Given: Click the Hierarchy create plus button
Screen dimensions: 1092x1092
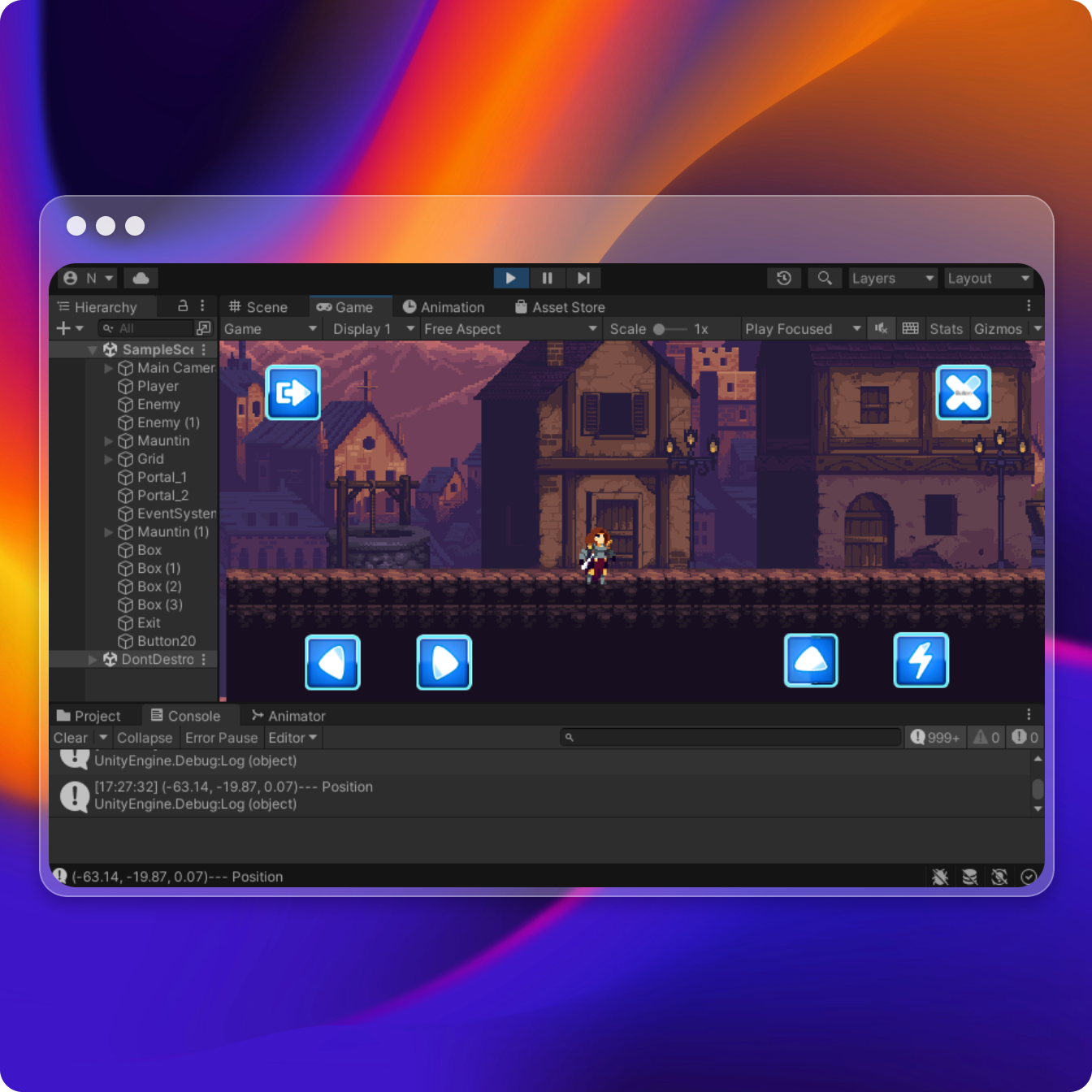Looking at the screenshot, I should pos(63,328).
